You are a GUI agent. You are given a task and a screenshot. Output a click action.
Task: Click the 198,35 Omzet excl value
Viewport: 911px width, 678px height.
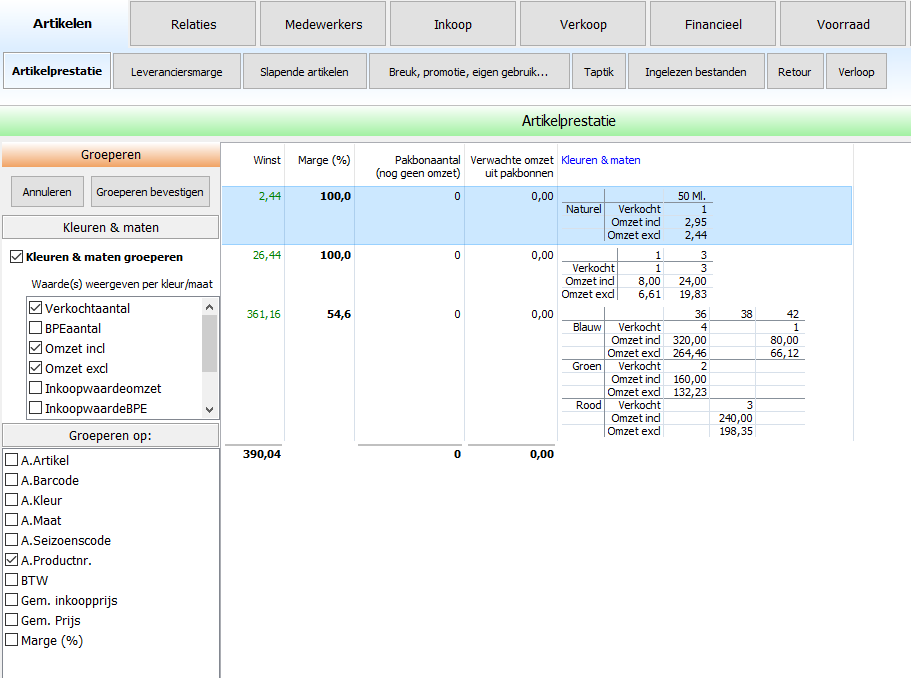(x=736, y=431)
